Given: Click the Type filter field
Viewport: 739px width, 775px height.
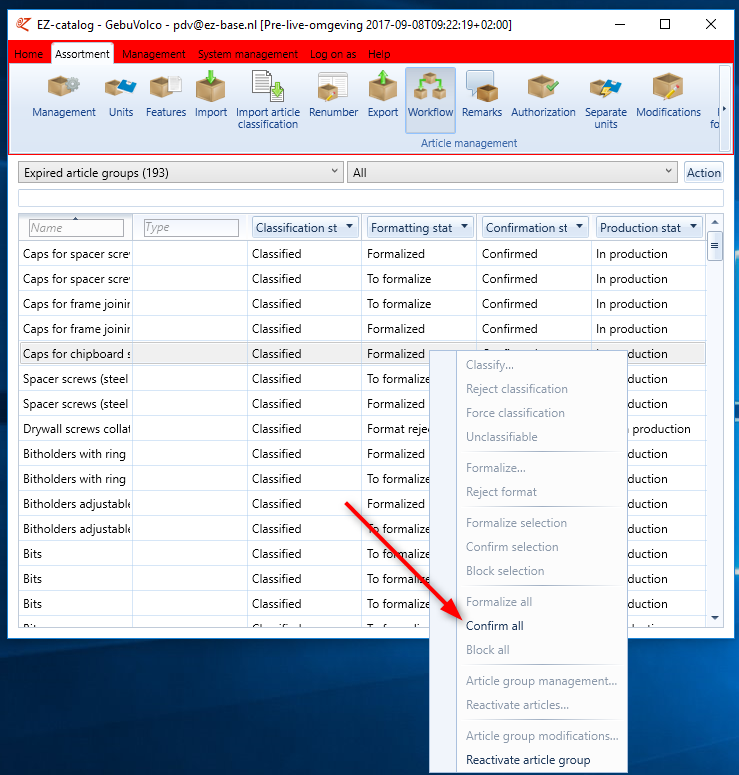Looking at the screenshot, I should pyautogui.click(x=191, y=228).
